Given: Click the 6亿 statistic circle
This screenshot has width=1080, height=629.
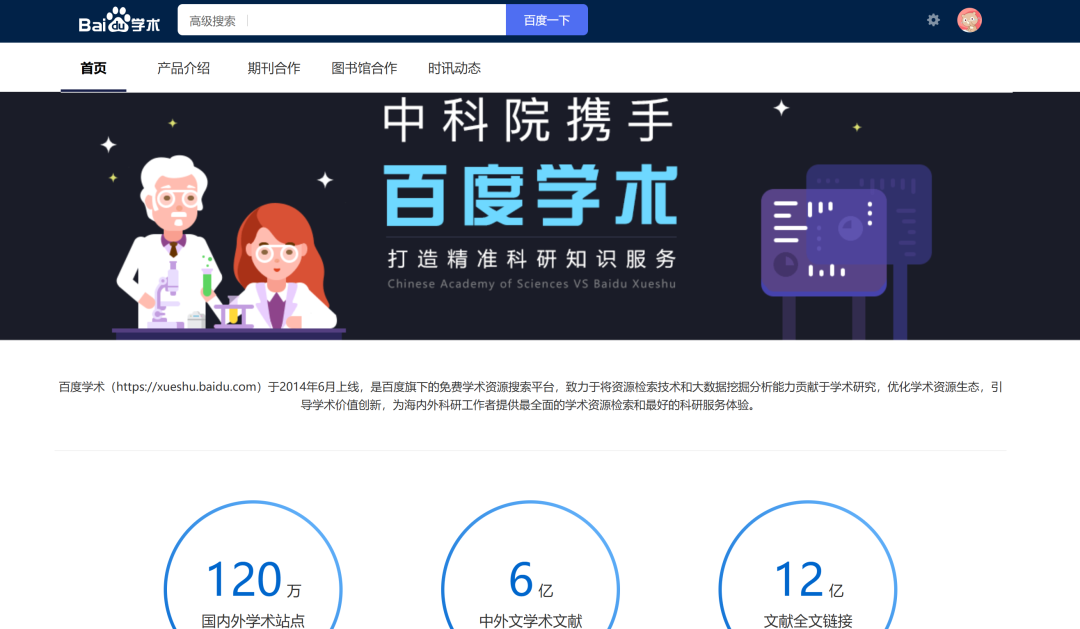Looking at the screenshot, I should click(x=530, y=565).
